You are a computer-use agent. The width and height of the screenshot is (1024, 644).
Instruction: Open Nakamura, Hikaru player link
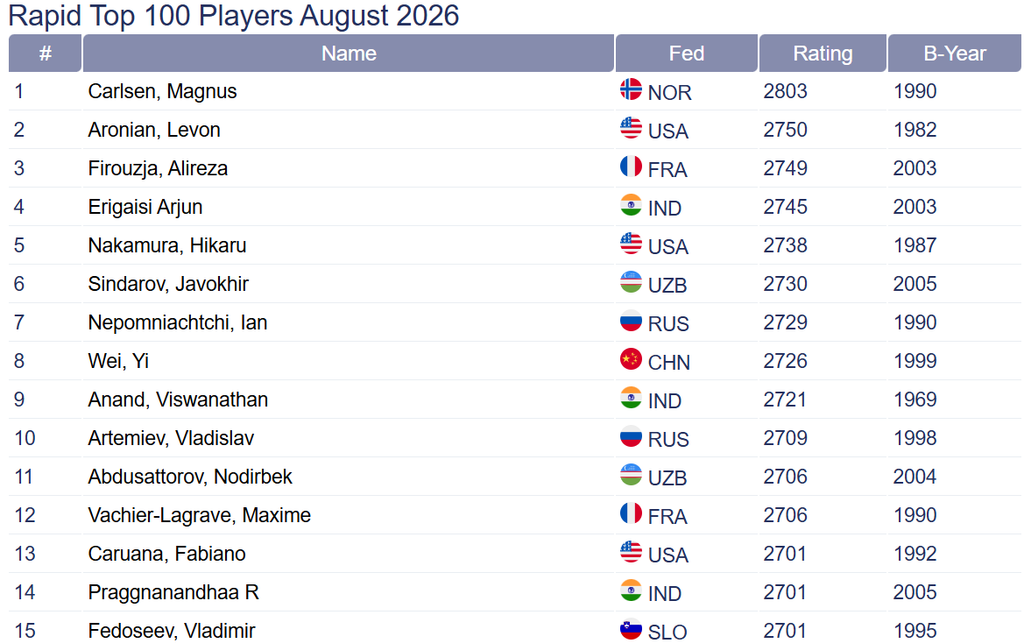[x=167, y=246]
